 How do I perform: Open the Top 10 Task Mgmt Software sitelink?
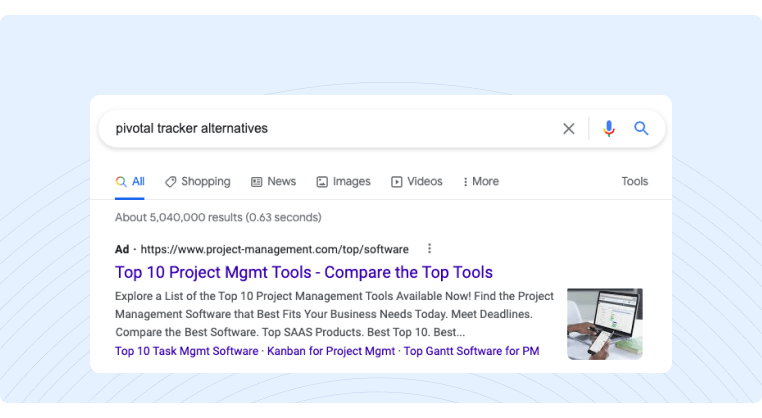[187, 351]
